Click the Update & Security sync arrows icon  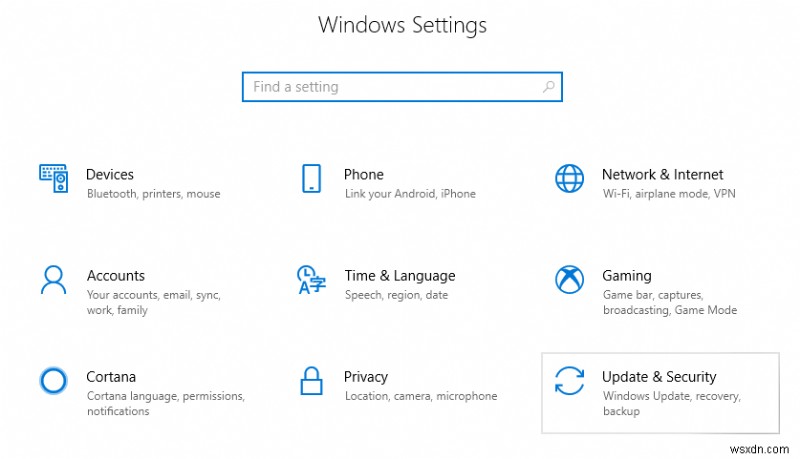[x=569, y=381]
